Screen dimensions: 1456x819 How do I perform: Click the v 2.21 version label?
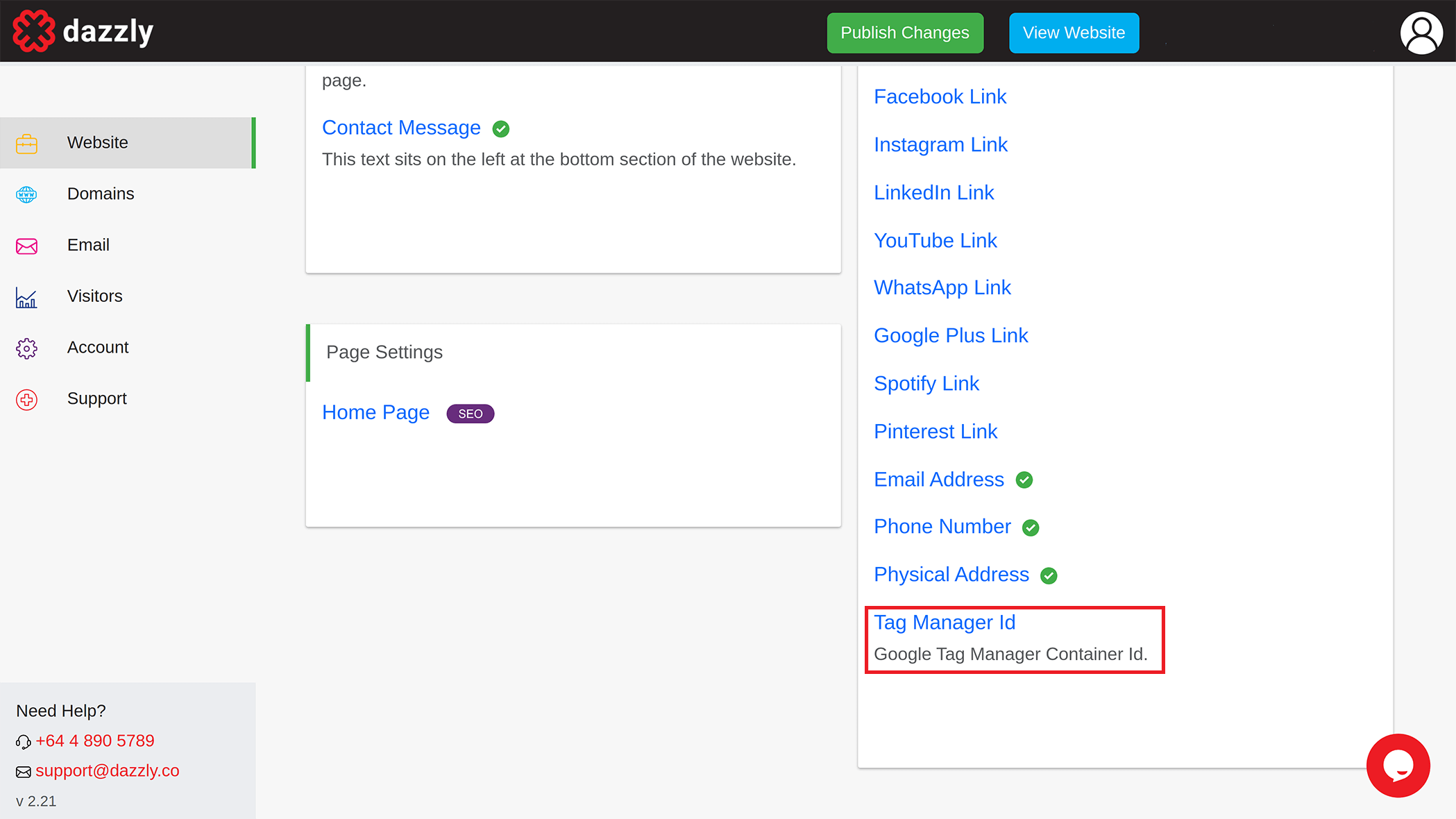click(36, 801)
